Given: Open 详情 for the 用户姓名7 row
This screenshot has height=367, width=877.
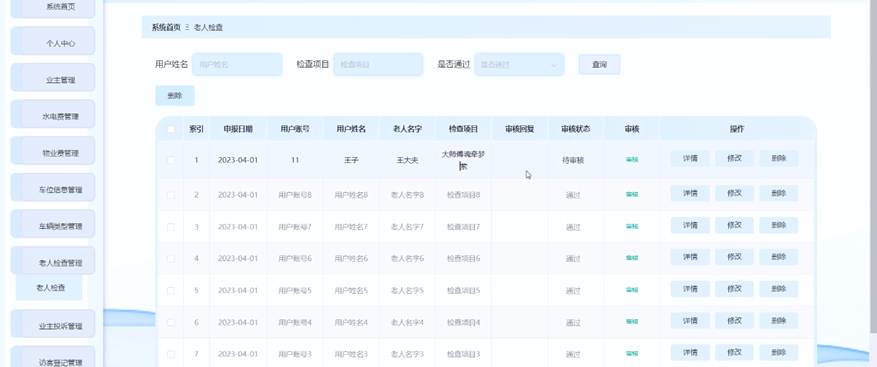Looking at the screenshot, I should [x=690, y=225].
